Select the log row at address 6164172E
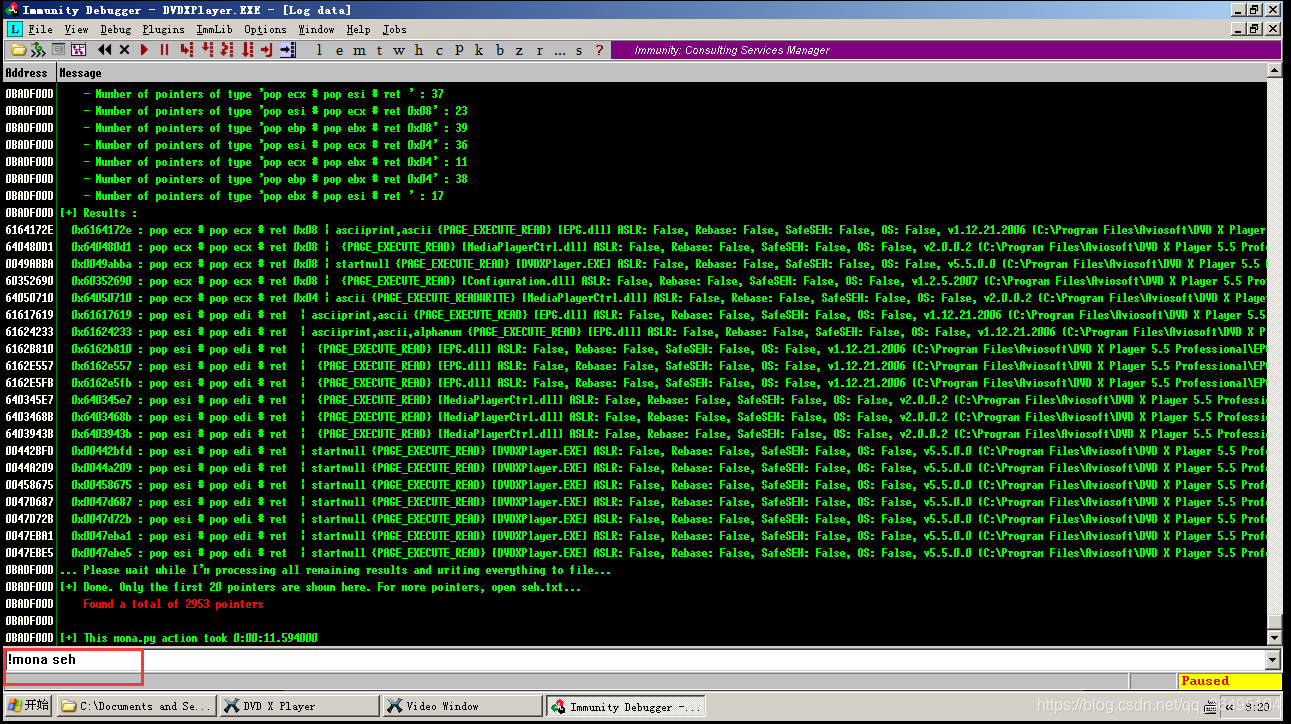This screenshot has height=724, width=1291. click(634, 230)
